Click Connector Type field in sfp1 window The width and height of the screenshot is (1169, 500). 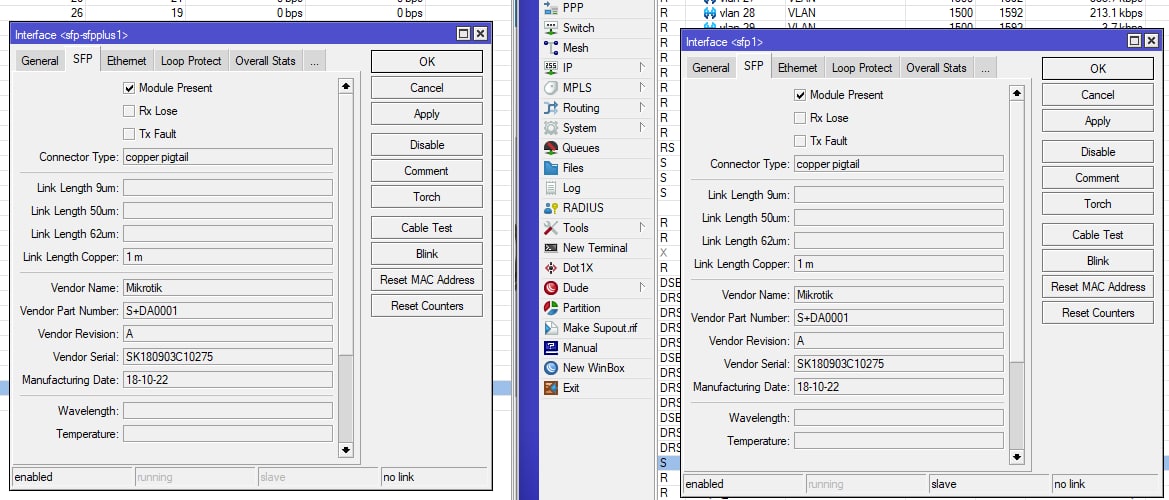click(x=898, y=164)
